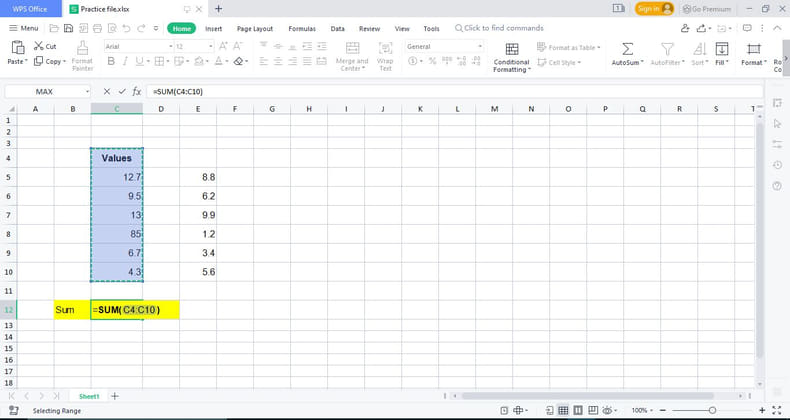Select the Review tab
790x420 pixels.
point(369,29)
